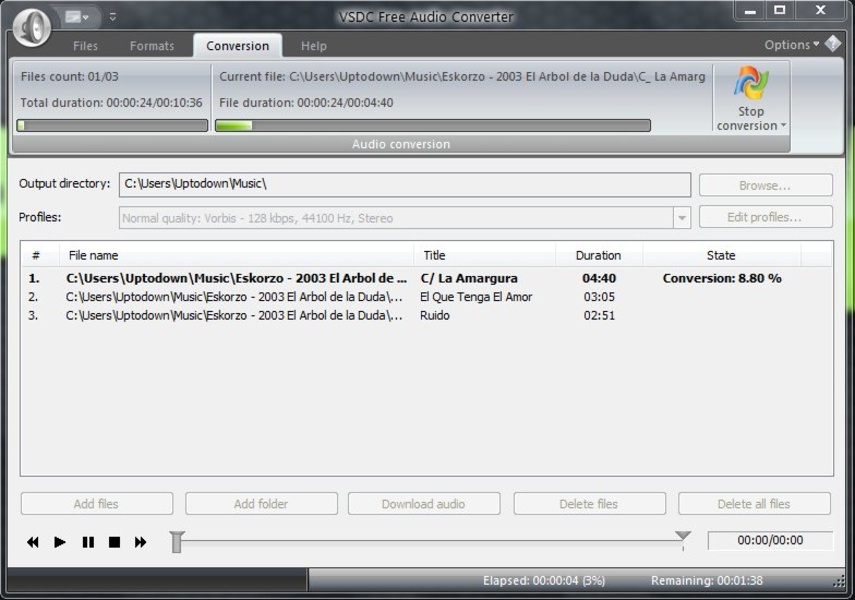This screenshot has height=600, width=855.
Task: Click the Remaining: 00:01:38 status text
Action: pos(707,581)
